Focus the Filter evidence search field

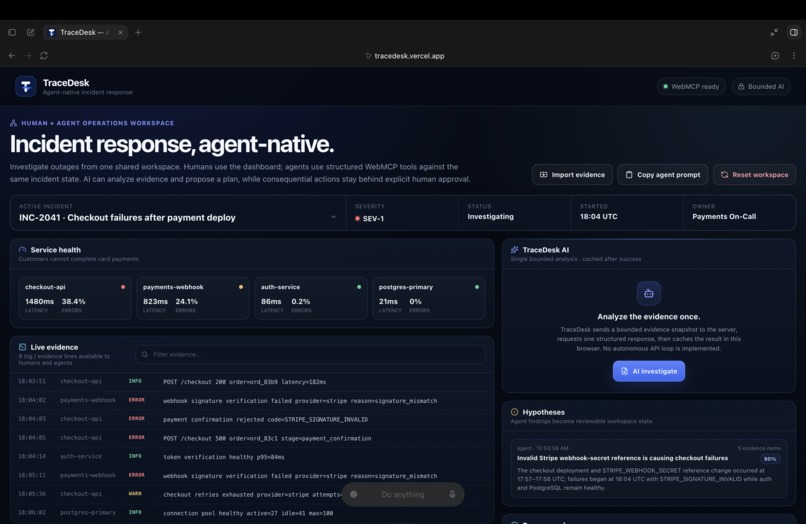pyautogui.click(x=310, y=354)
